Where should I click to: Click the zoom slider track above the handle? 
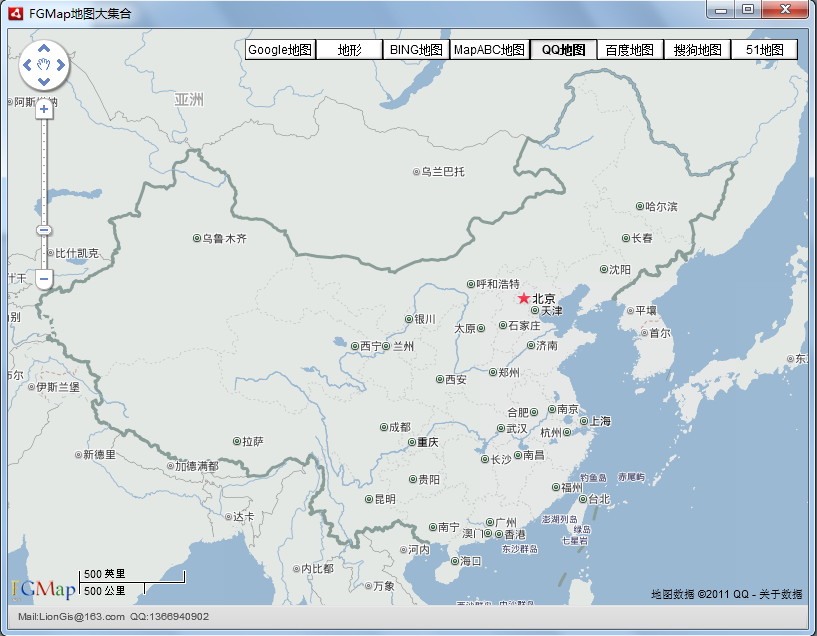[x=44, y=172]
